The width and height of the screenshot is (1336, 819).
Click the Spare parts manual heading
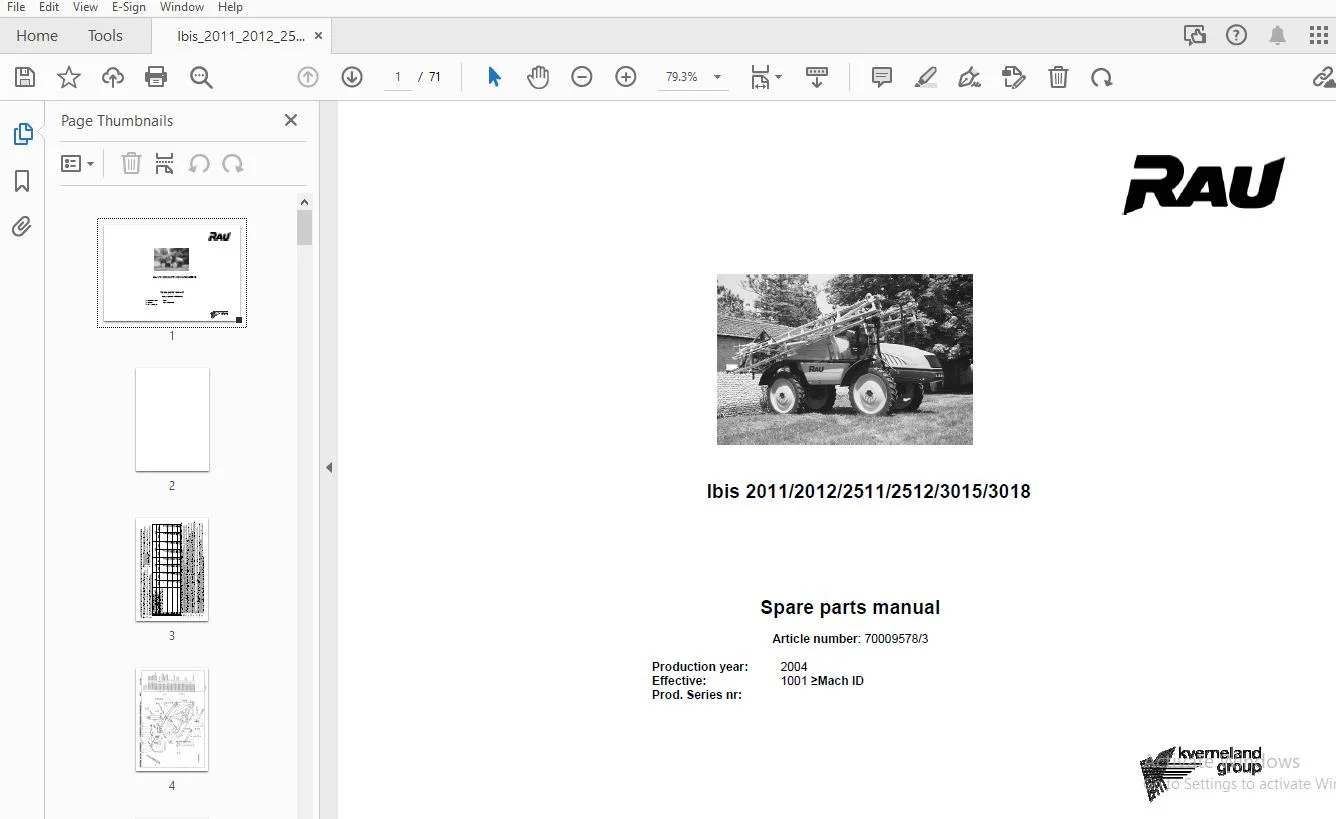tap(850, 607)
